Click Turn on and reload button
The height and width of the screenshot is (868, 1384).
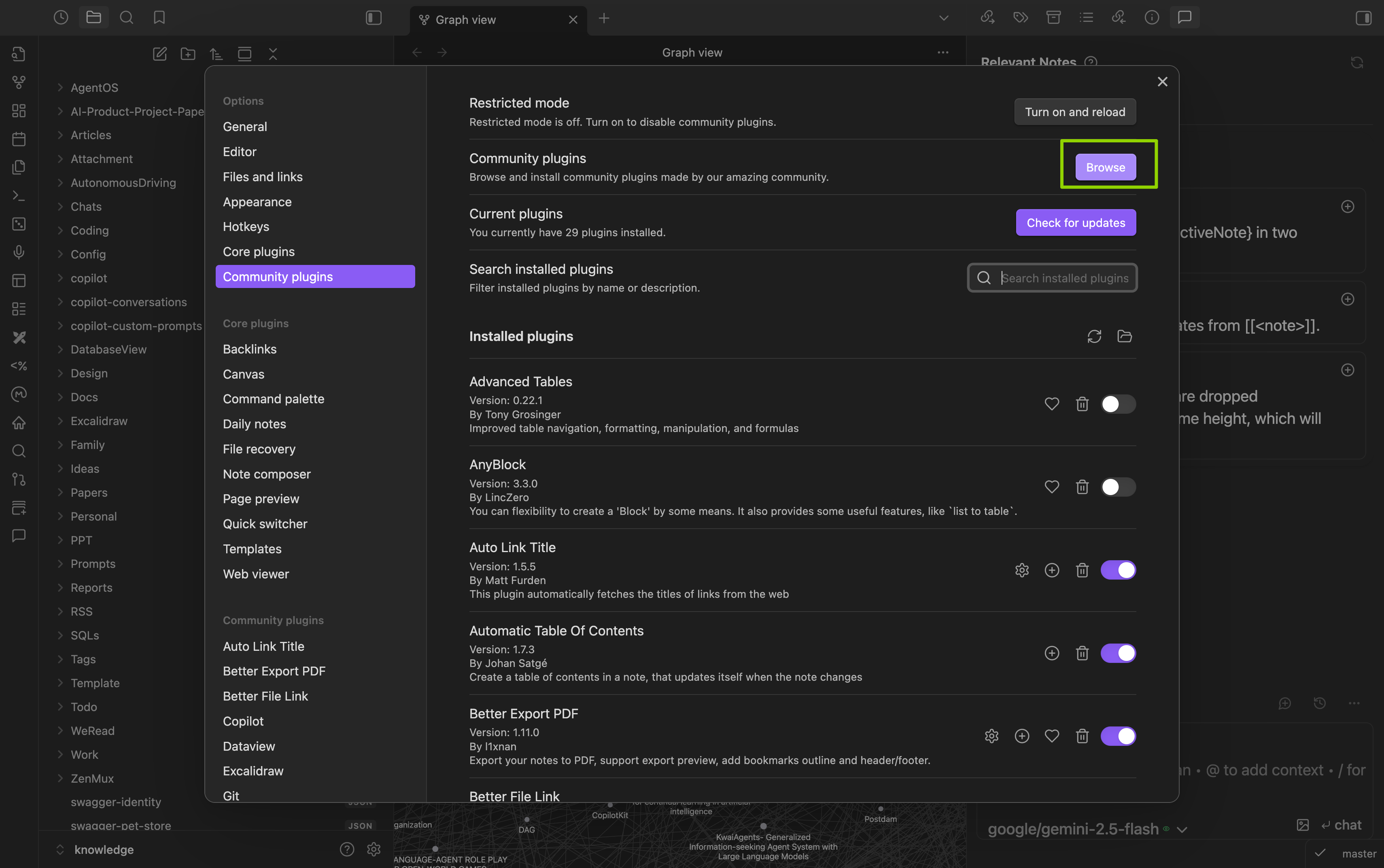point(1075,112)
